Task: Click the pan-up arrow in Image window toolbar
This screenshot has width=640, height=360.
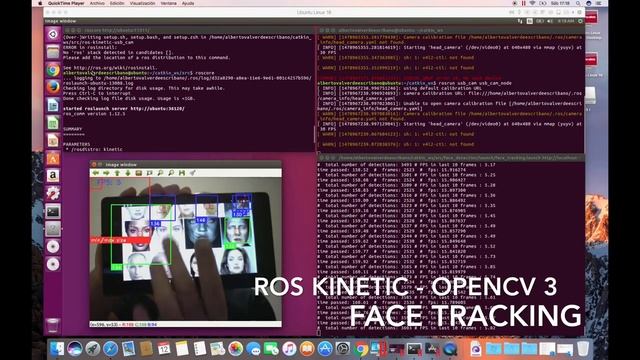Action: point(117,173)
